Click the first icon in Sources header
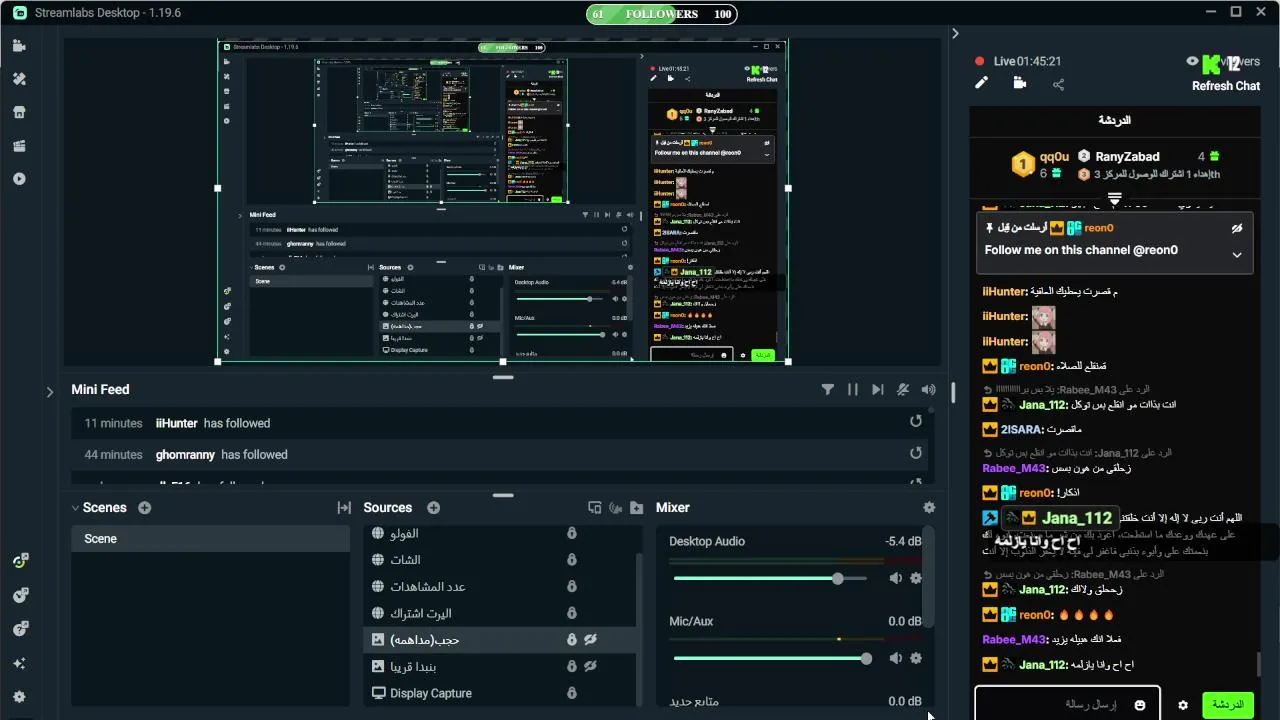Image resolution: width=1280 pixels, height=720 pixels. pyautogui.click(x=595, y=508)
